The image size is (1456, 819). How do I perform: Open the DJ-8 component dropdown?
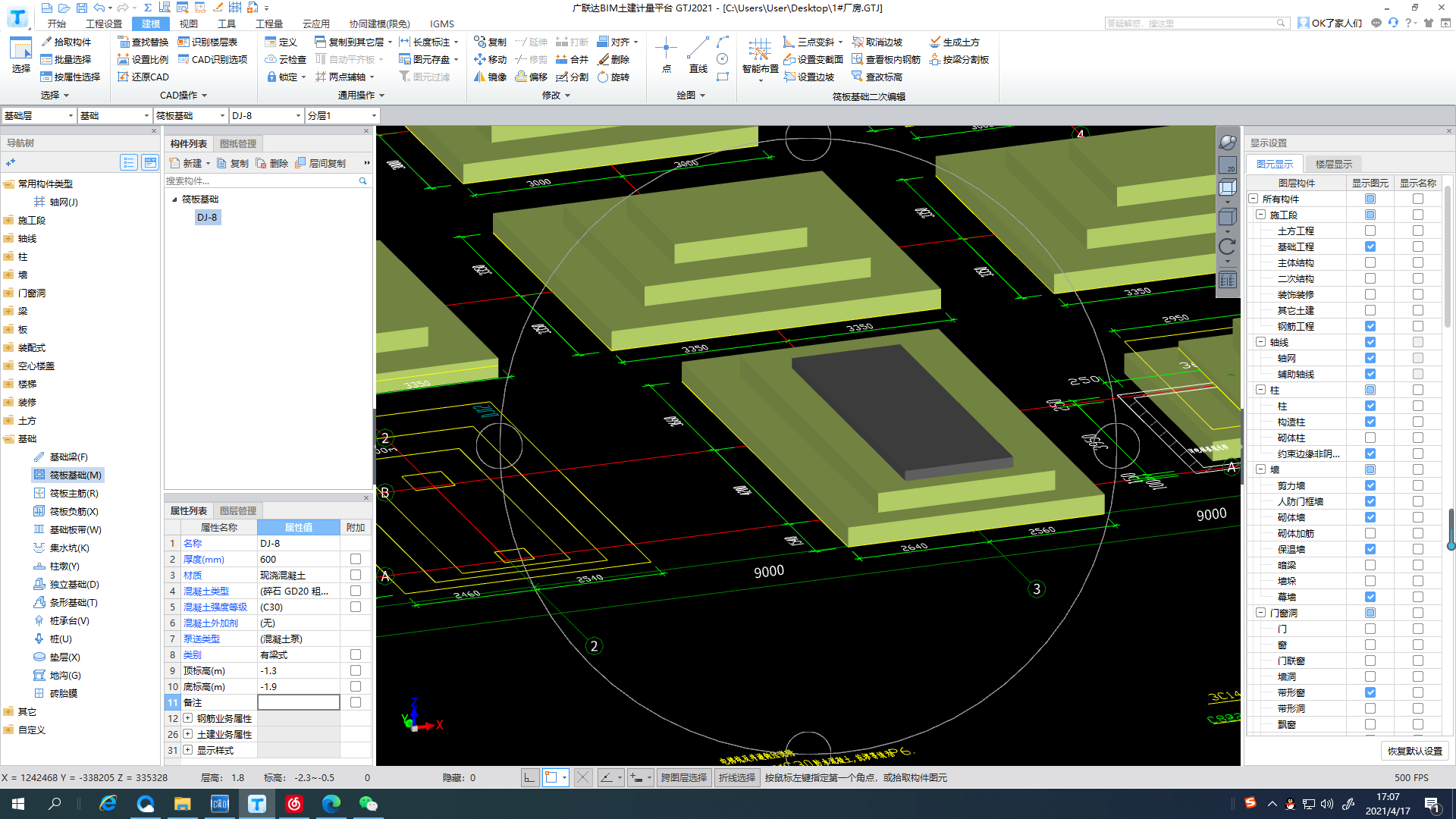(x=266, y=115)
